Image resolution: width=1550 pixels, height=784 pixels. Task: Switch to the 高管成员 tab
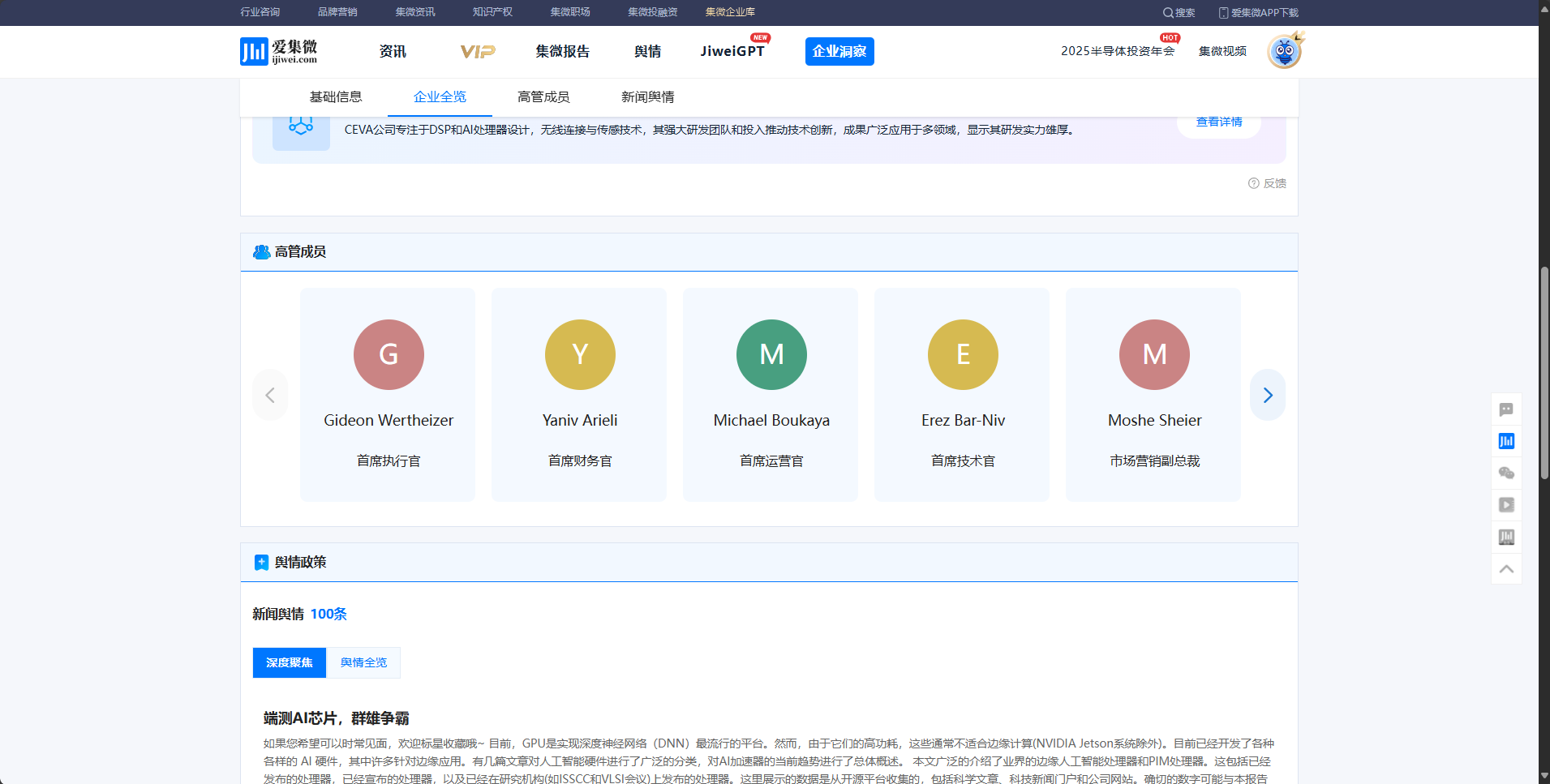pos(543,97)
